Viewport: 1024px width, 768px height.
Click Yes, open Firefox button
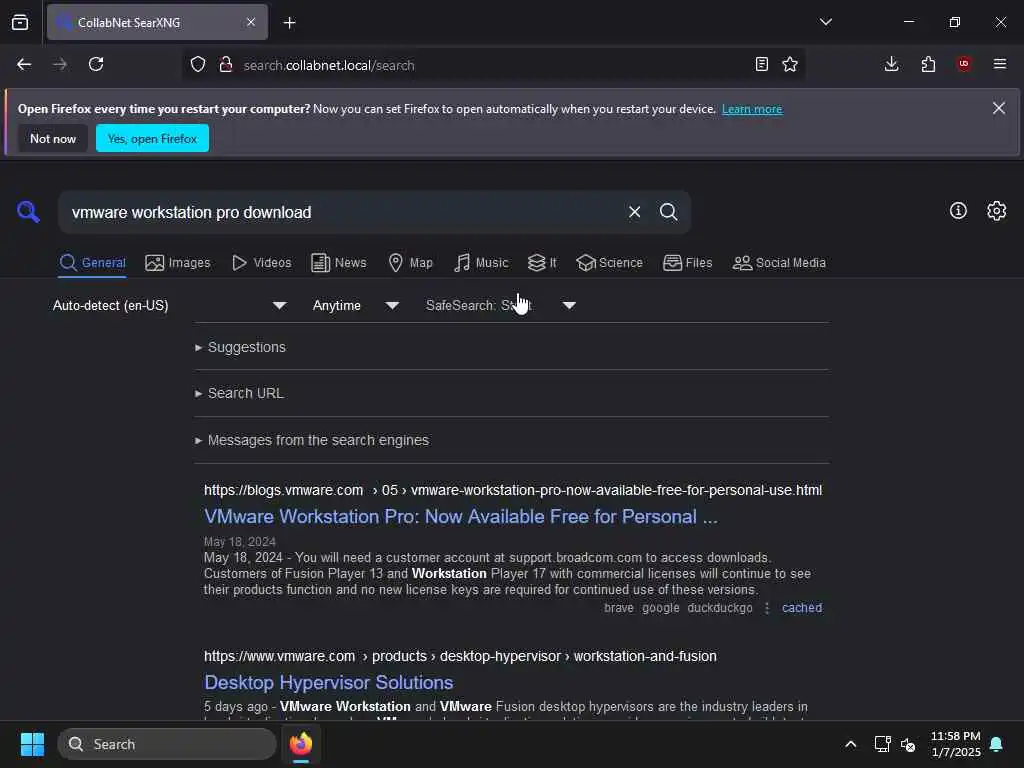152,138
